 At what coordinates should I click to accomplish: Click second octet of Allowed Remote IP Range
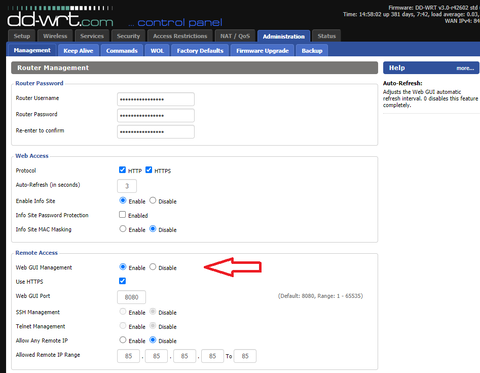pyautogui.click(x=156, y=356)
